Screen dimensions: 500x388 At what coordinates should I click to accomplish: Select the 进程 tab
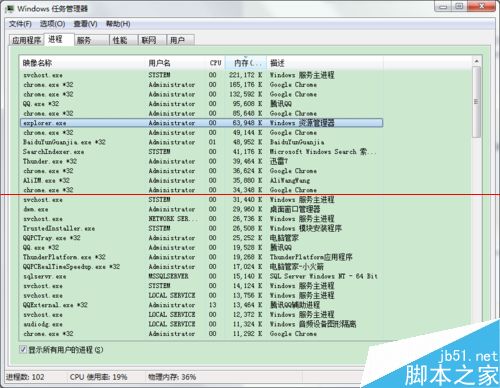click(x=59, y=39)
